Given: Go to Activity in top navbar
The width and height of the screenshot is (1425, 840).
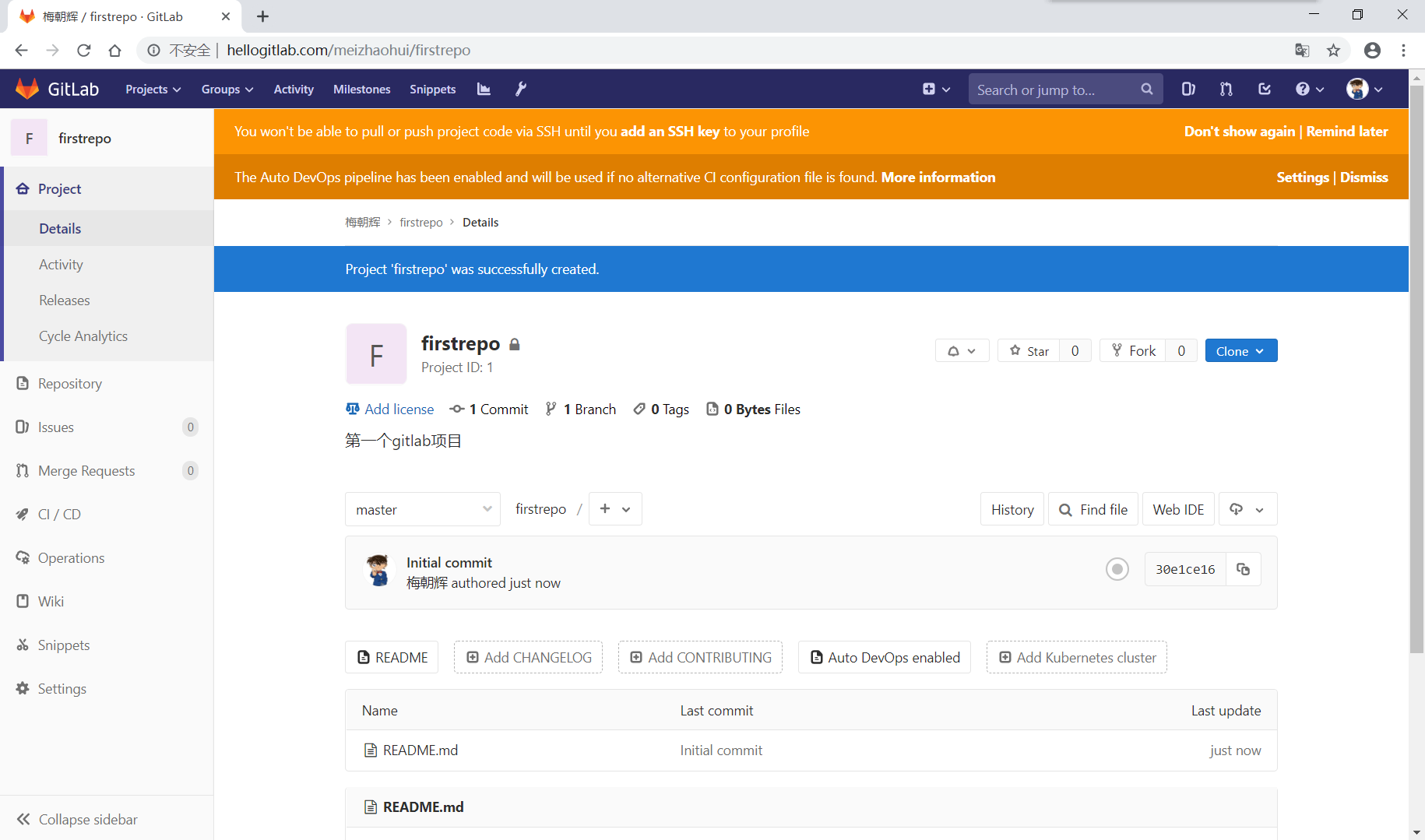Looking at the screenshot, I should coord(294,89).
